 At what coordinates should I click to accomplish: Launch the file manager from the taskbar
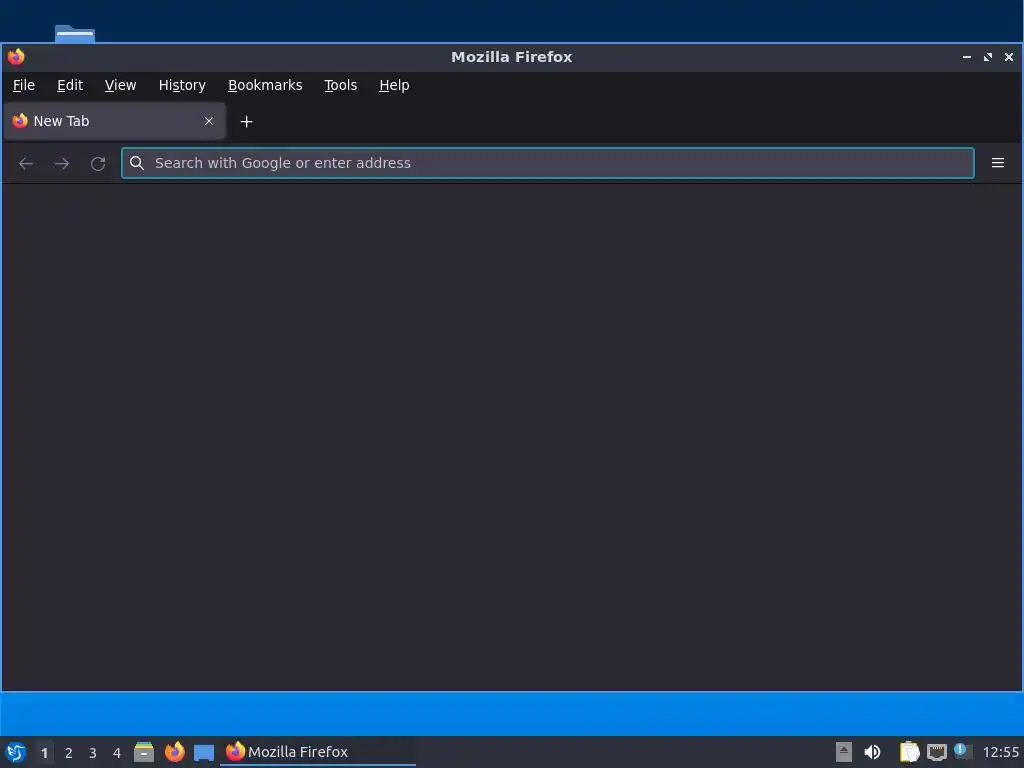click(144, 752)
